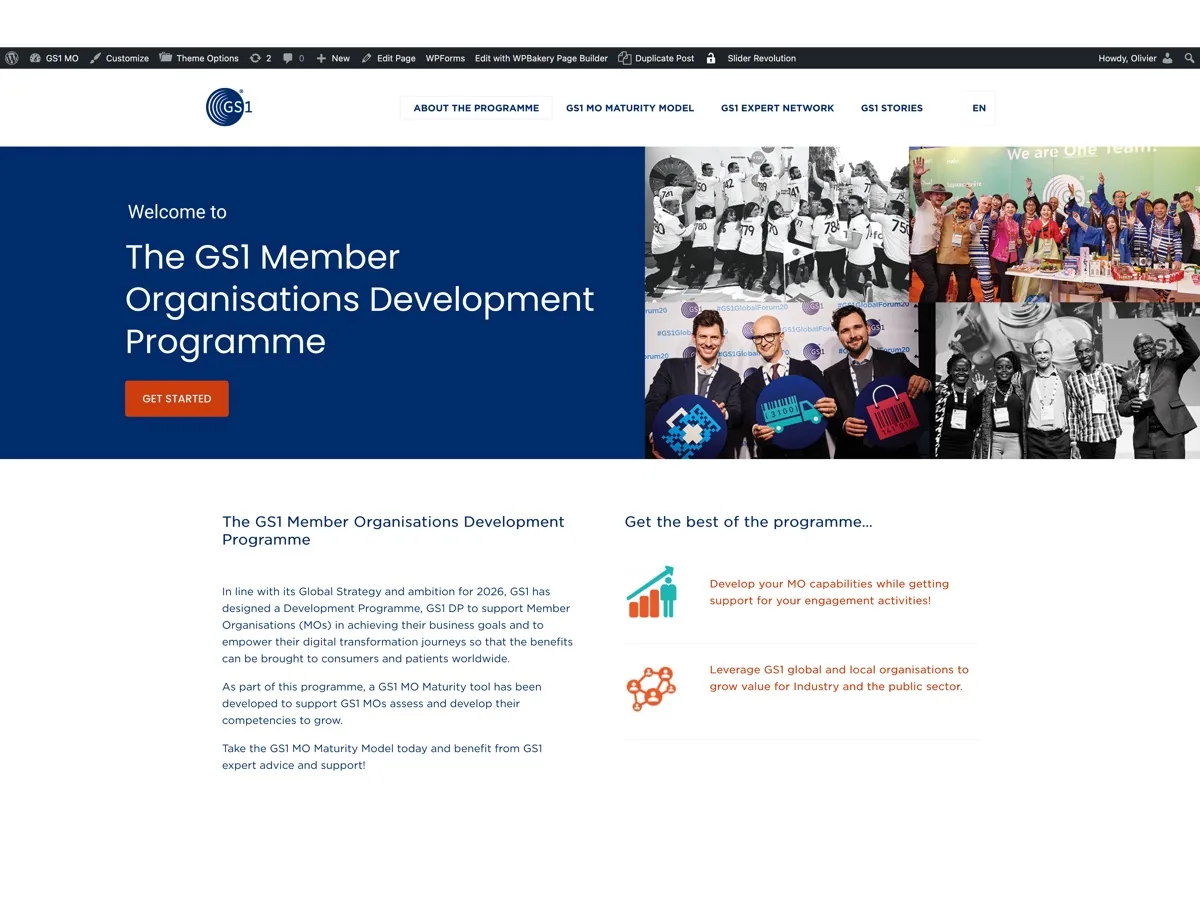Click the WordPress logo in admin bar

point(12,58)
